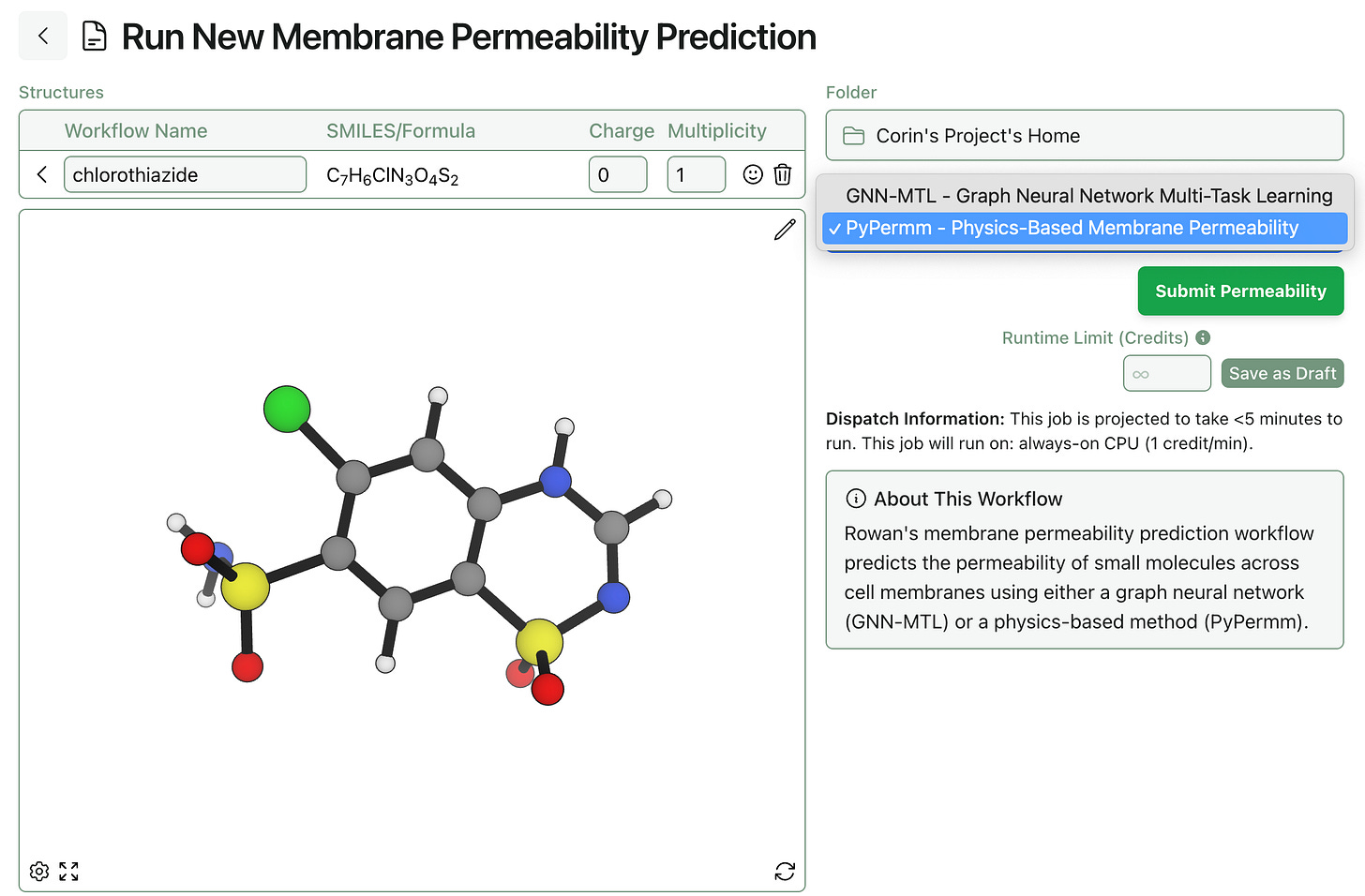1365x896 pixels.
Task: Collapse the structure row with the left chevron
Action: (x=41, y=174)
